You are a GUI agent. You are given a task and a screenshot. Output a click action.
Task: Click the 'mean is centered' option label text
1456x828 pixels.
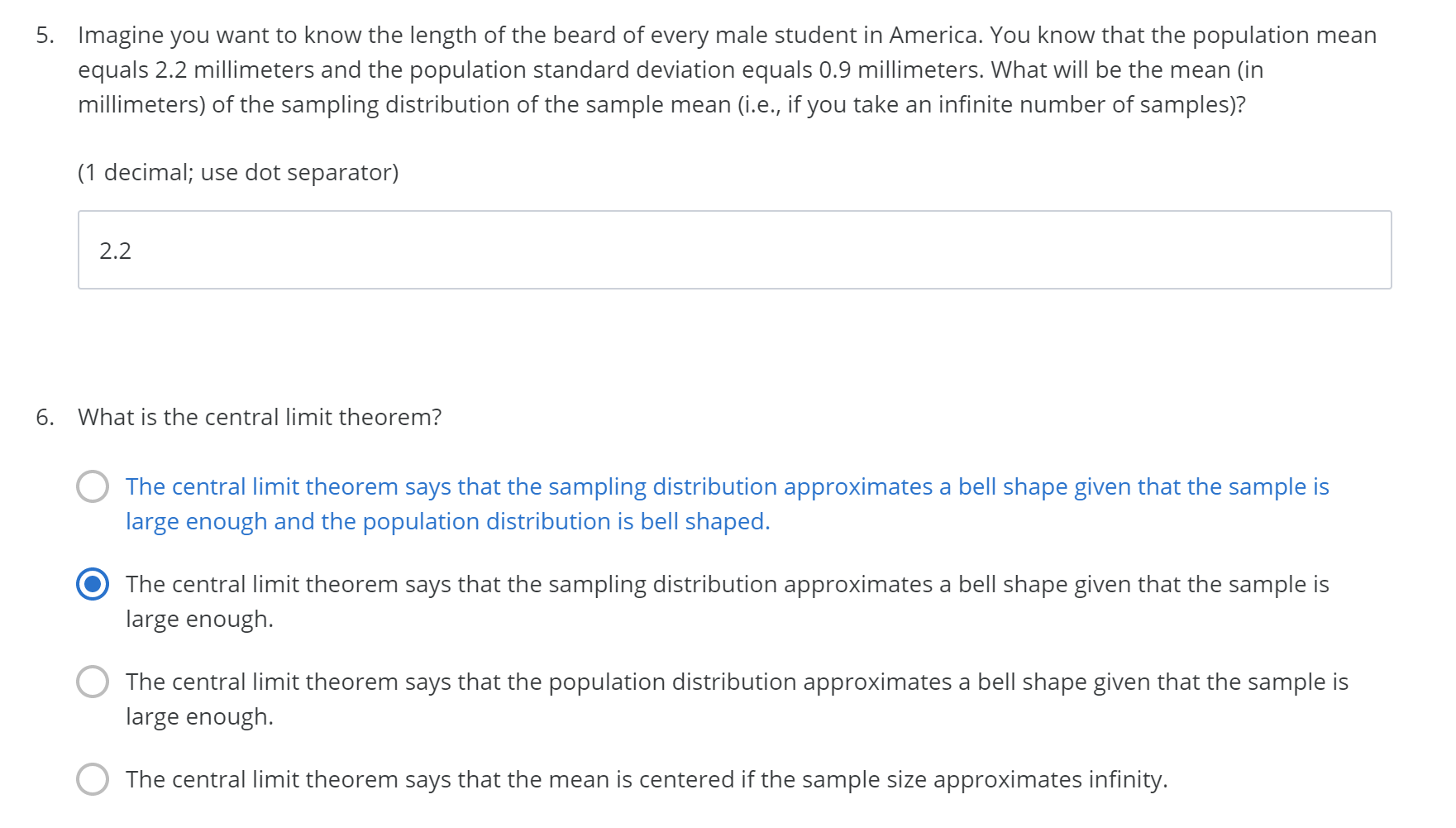[x=646, y=779]
